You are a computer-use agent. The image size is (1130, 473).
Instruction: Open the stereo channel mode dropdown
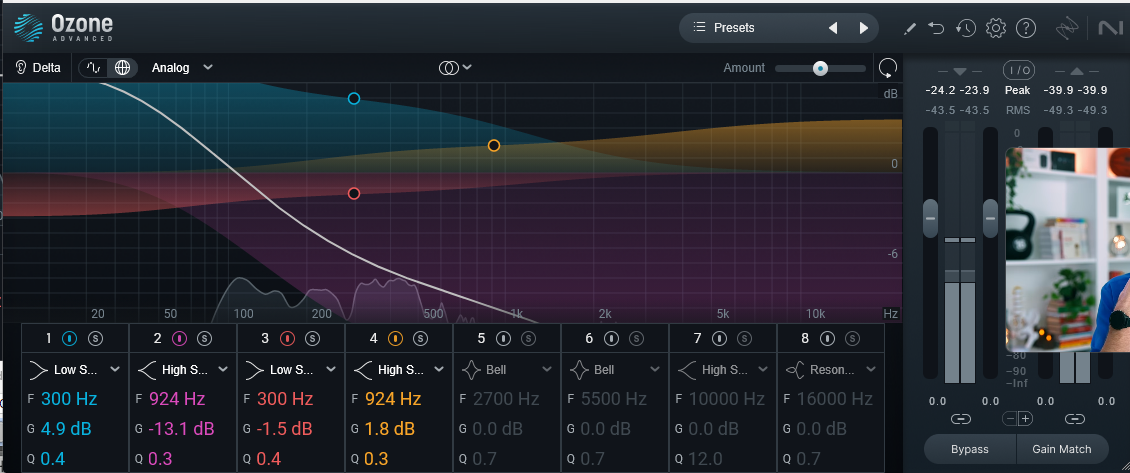455,68
